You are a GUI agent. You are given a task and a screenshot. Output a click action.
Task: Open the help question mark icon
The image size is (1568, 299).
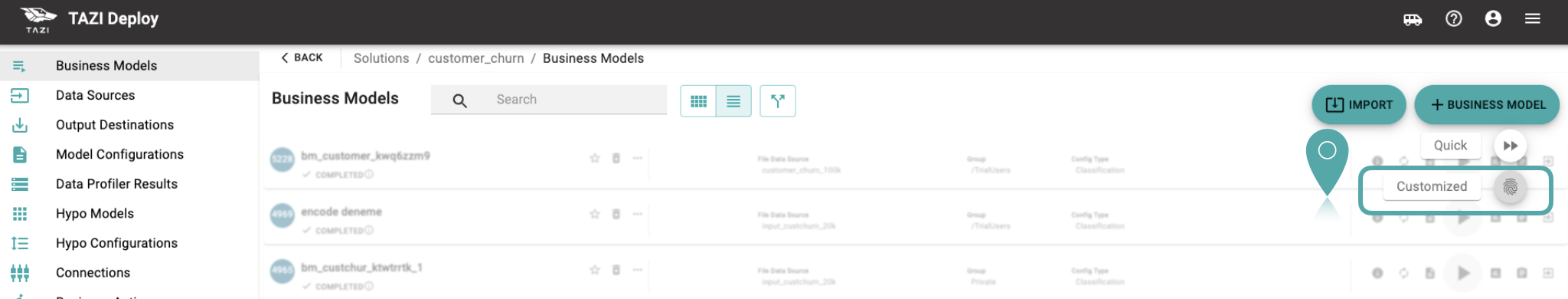(1453, 18)
